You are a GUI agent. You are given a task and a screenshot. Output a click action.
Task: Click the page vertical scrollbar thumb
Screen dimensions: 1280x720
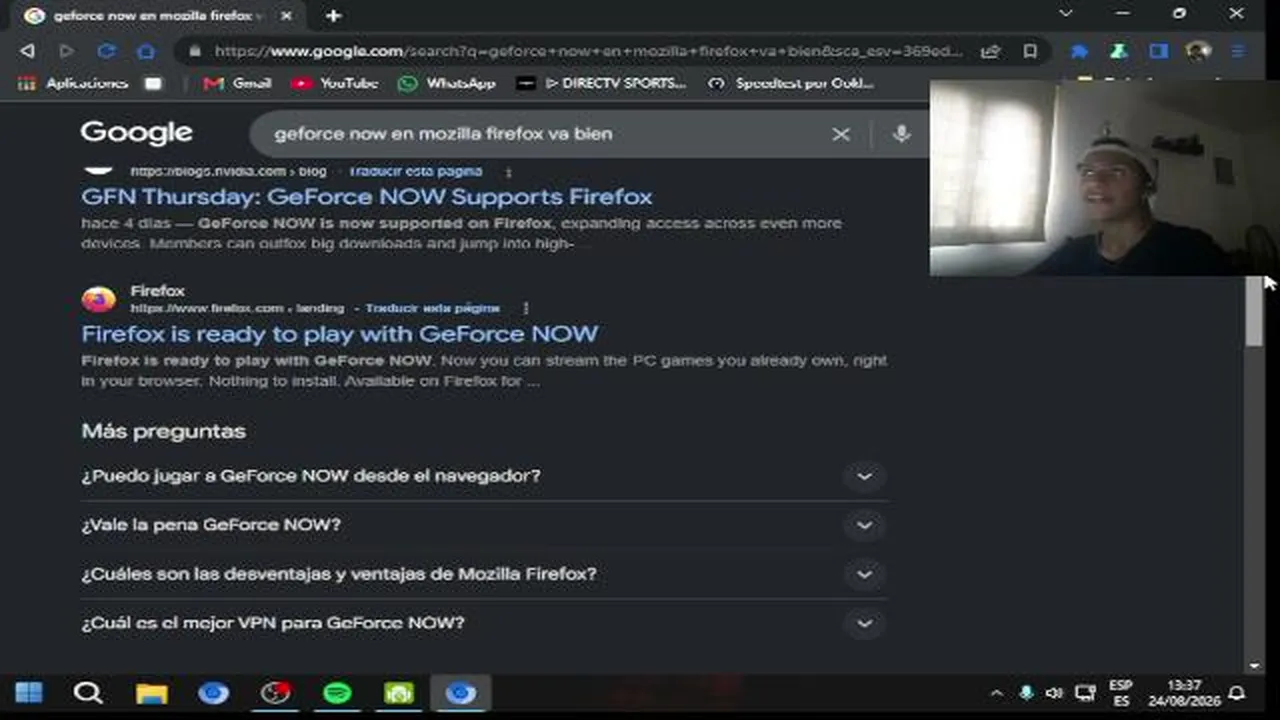[x=1255, y=310]
